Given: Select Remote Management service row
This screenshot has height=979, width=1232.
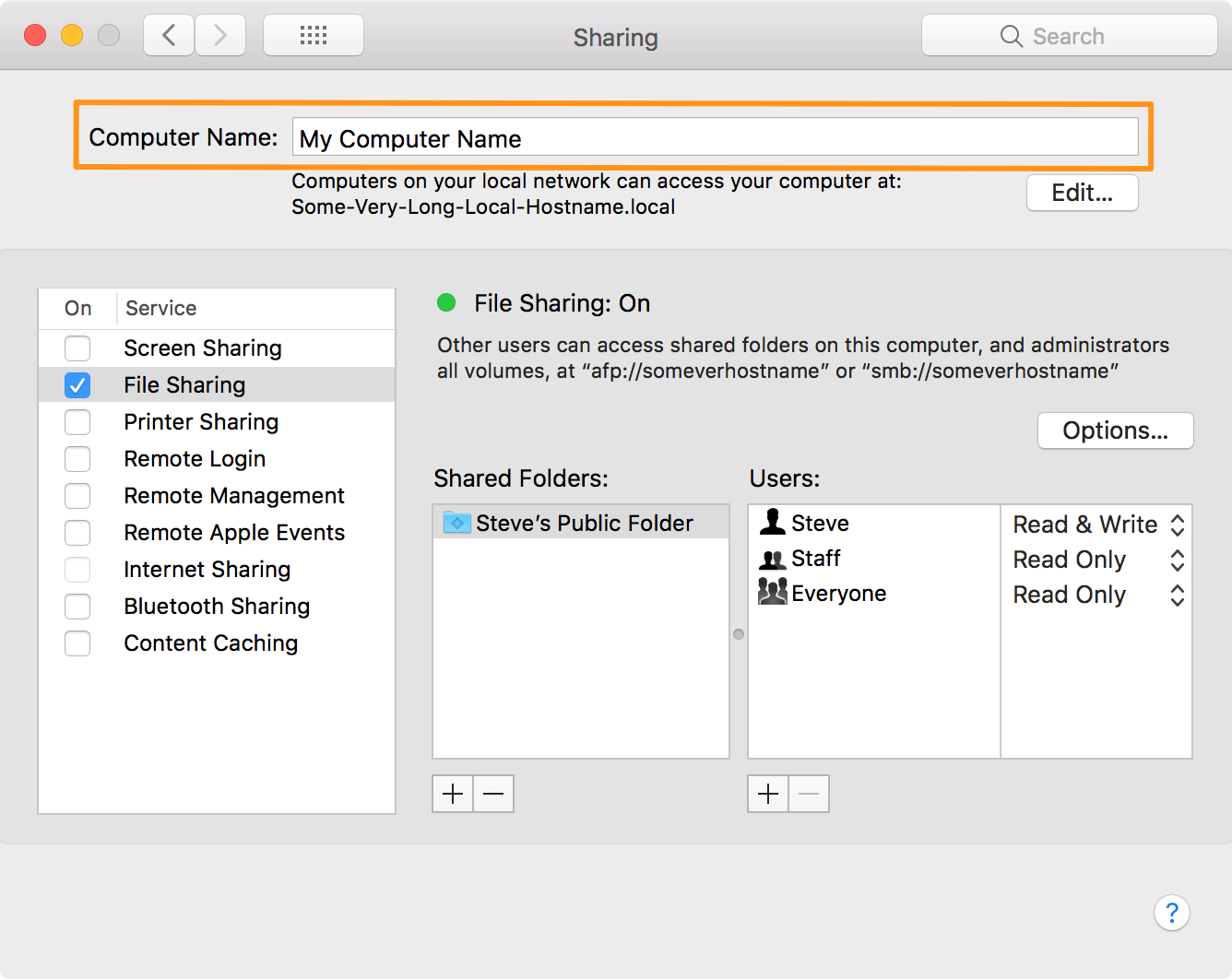Looking at the screenshot, I should click(217, 496).
